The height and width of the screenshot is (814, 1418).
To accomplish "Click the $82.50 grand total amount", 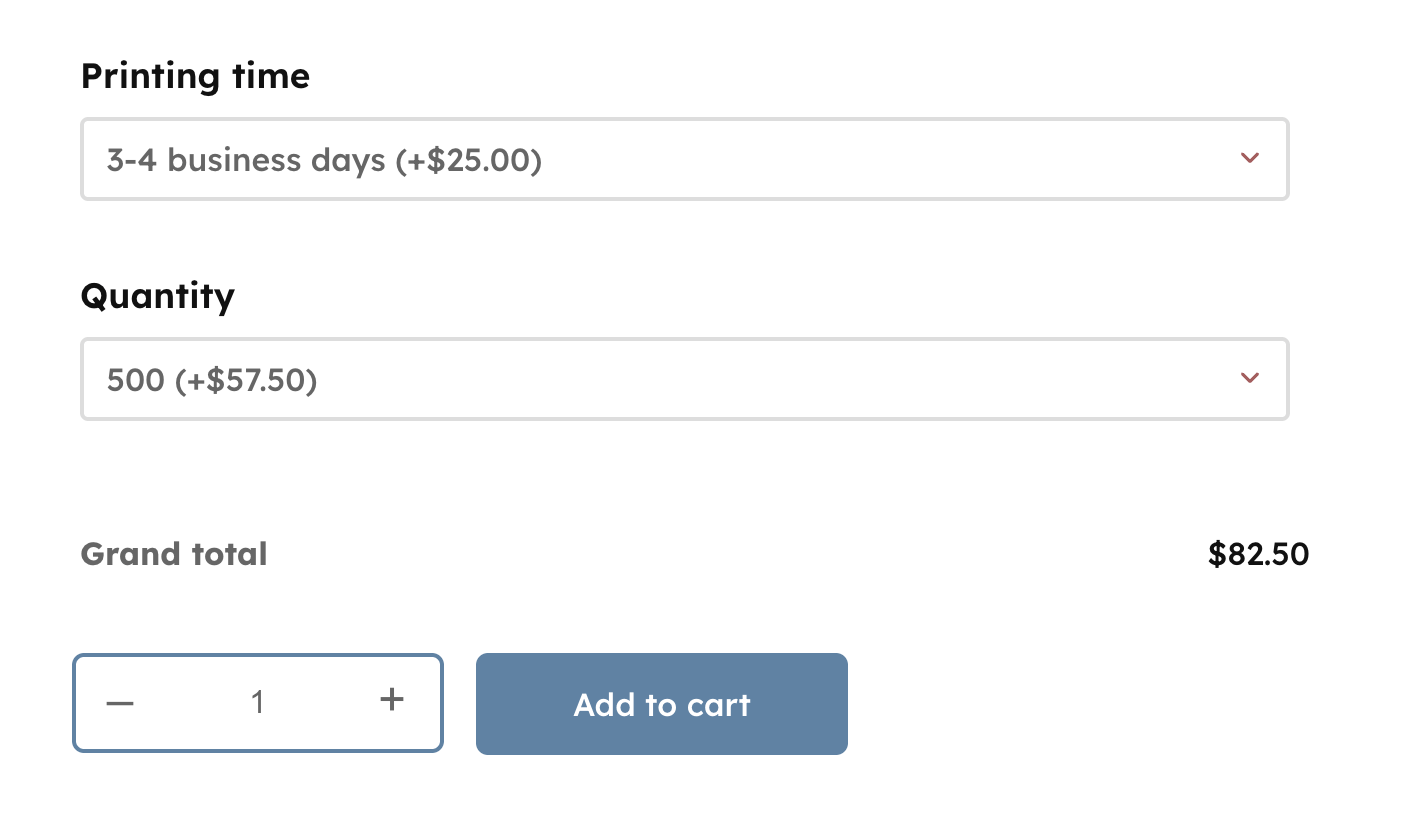I will pyautogui.click(x=1258, y=554).
